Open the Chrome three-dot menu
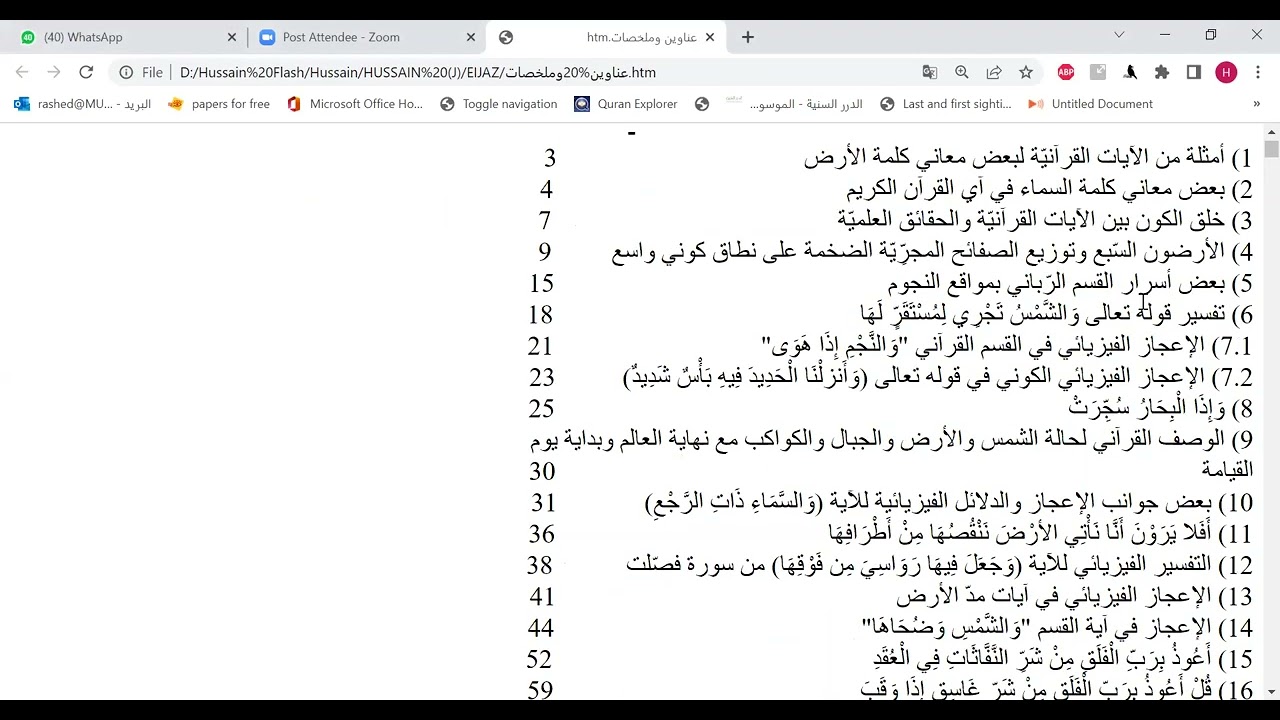The height and width of the screenshot is (720, 1280). (x=1258, y=72)
